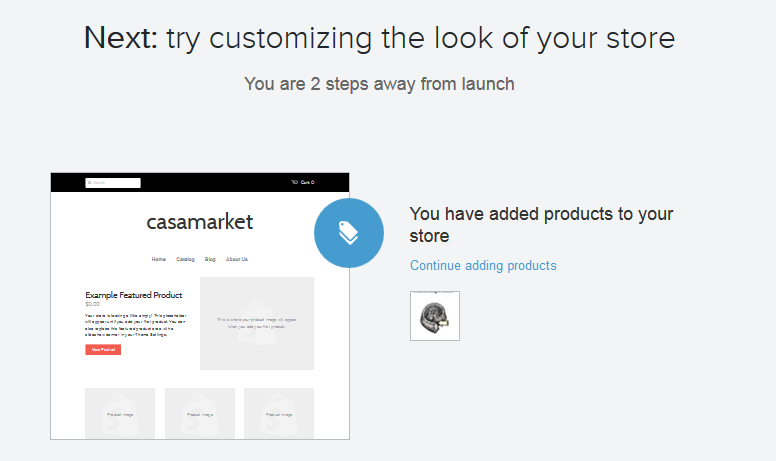Click the "You have added products" heading
This screenshot has height=461, width=776.
[541, 224]
